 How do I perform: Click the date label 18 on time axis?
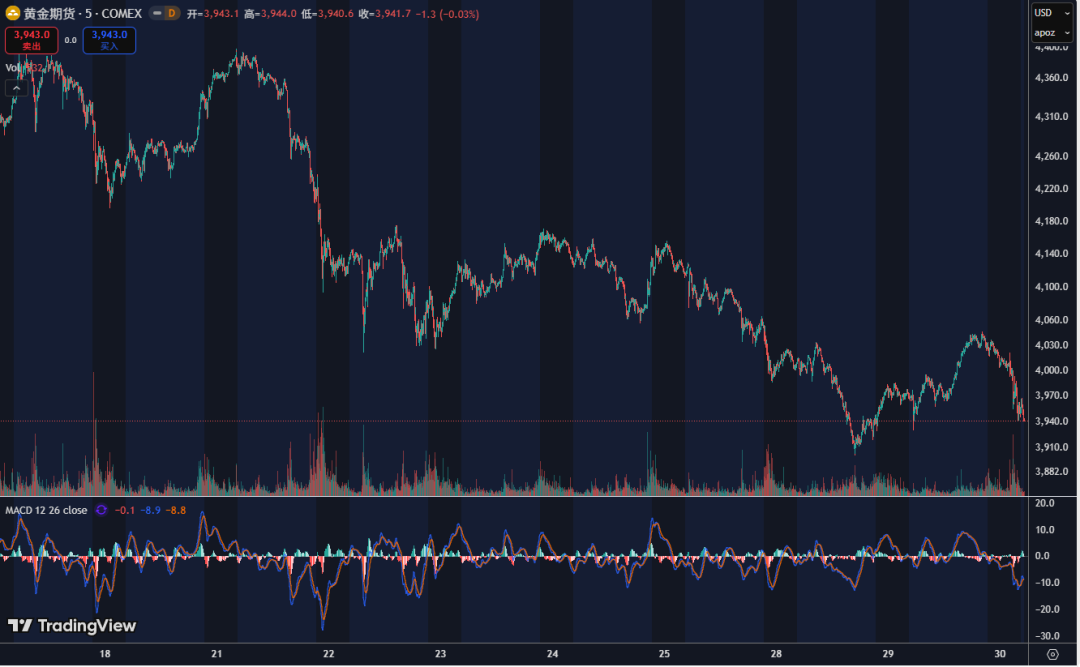point(105,654)
